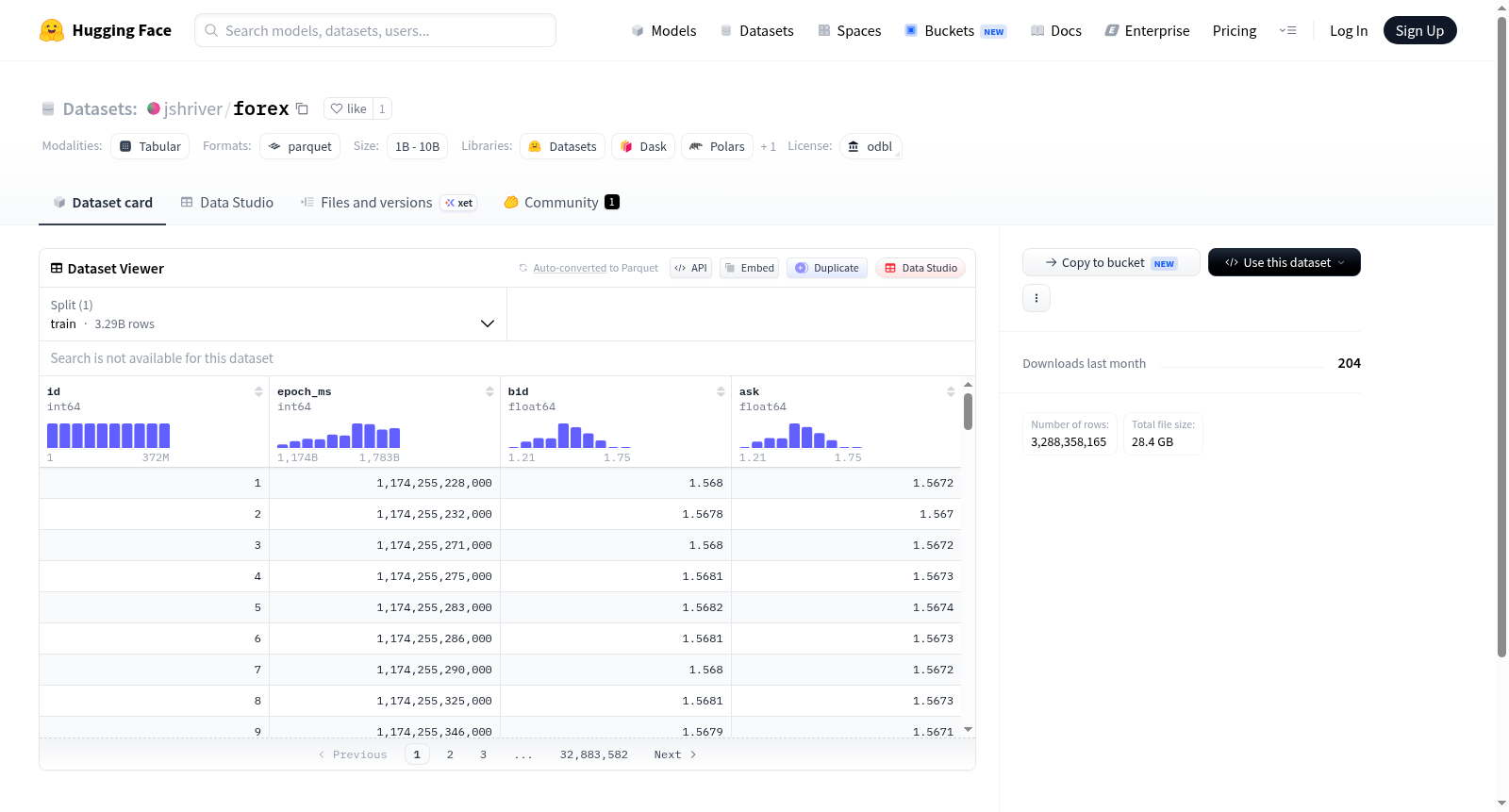The width and height of the screenshot is (1509, 812).
Task: Open the Use this dataset dropdown
Action: [1285, 262]
